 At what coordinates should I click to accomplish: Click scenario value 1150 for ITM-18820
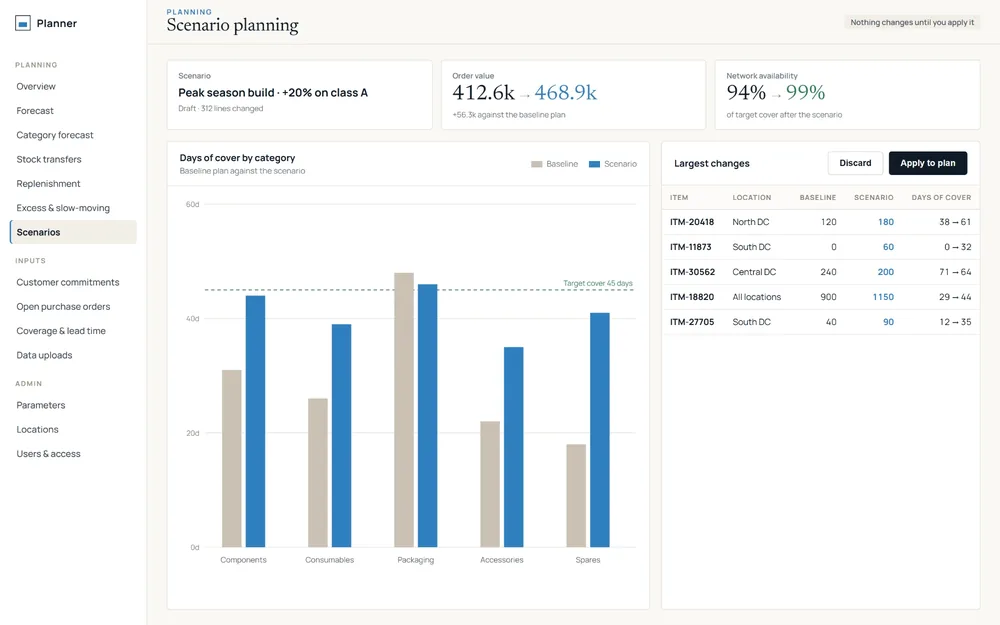[x=883, y=297]
